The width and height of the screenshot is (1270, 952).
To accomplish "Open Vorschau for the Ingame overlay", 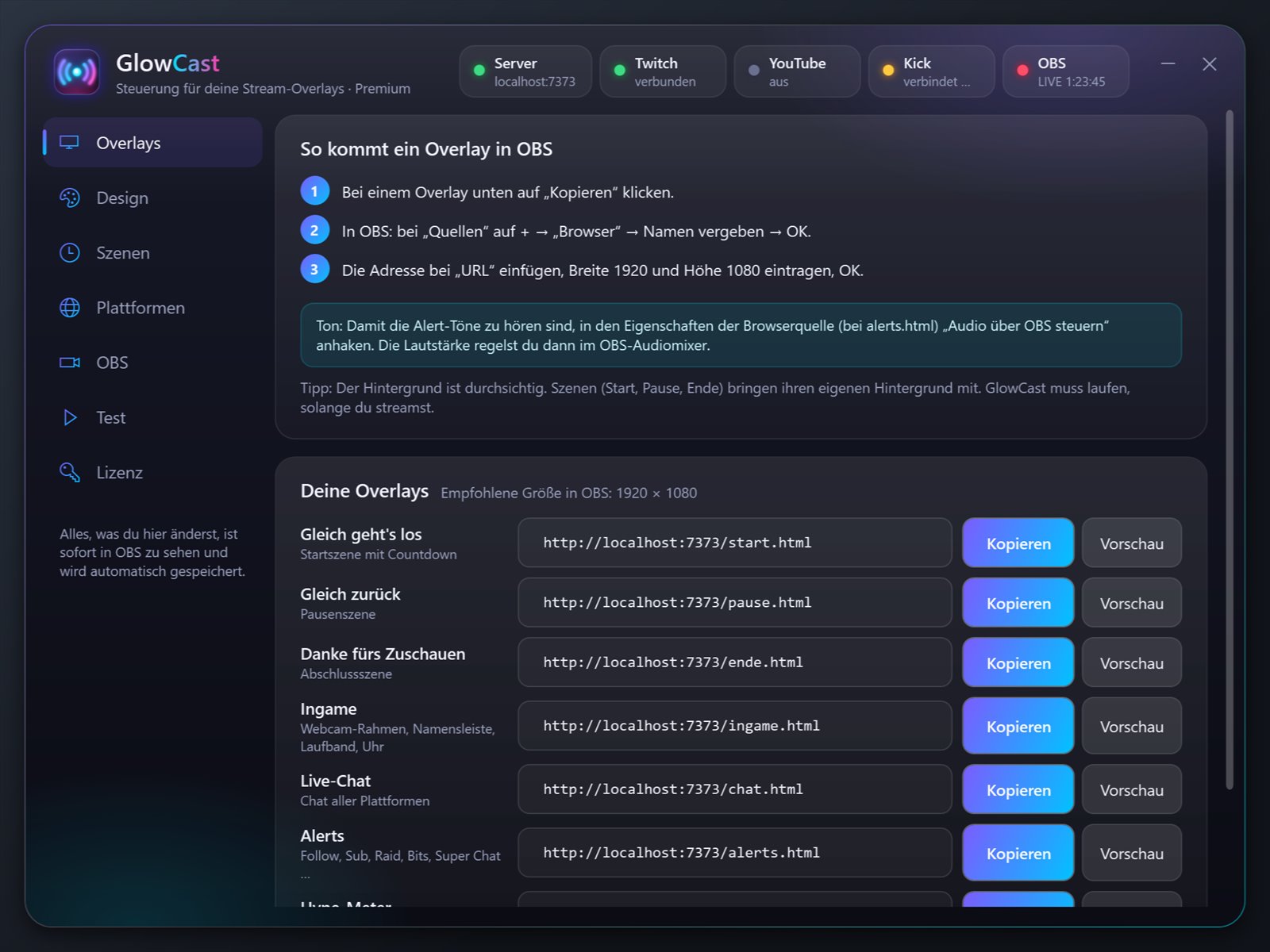I will [1131, 726].
